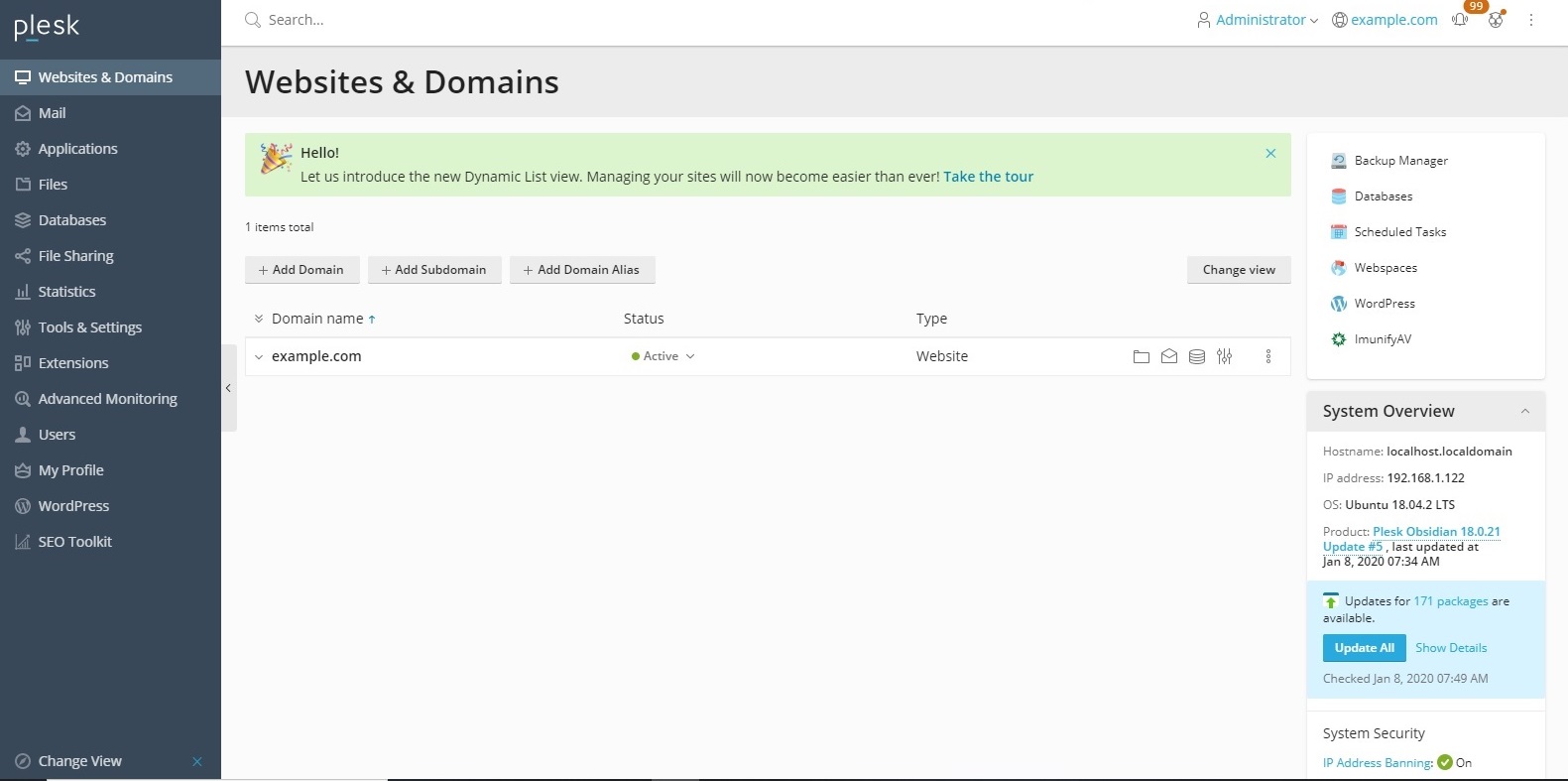The width and height of the screenshot is (1568, 781).
Task: Click the Update All button
Action: coord(1364,648)
